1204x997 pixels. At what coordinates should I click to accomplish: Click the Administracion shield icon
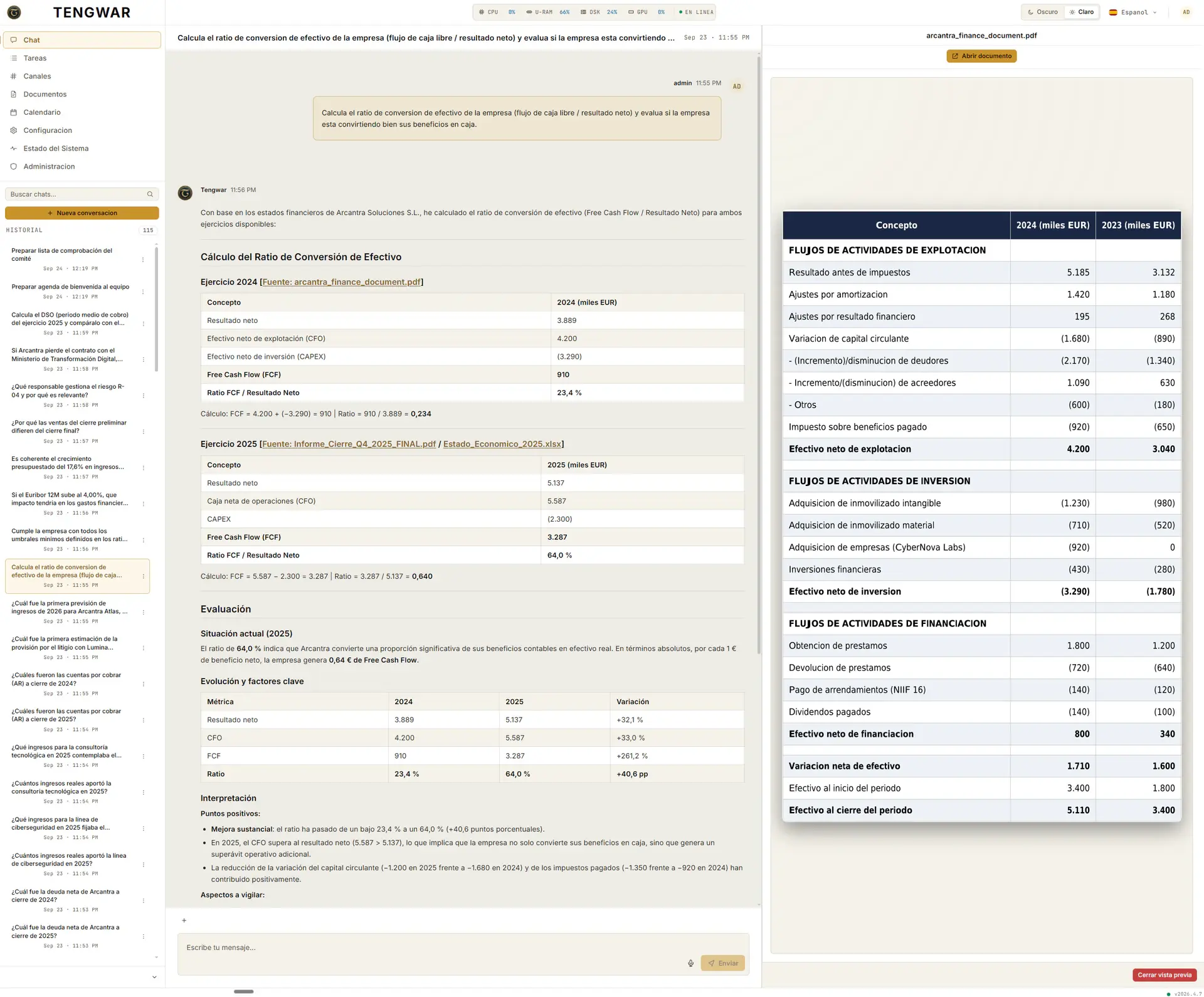pyautogui.click(x=14, y=166)
